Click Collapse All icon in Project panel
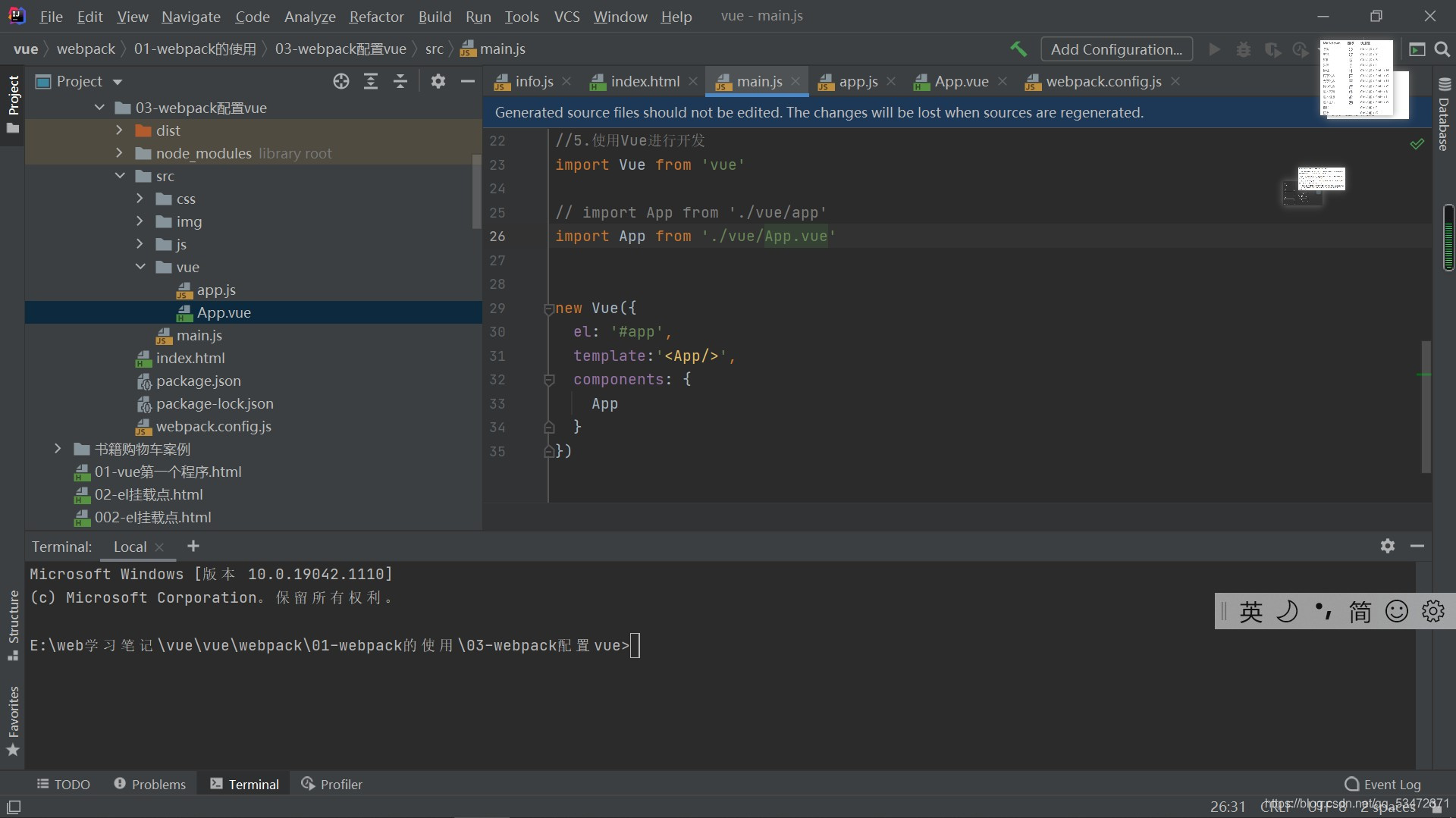The image size is (1456, 818). click(x=400, y=81)
